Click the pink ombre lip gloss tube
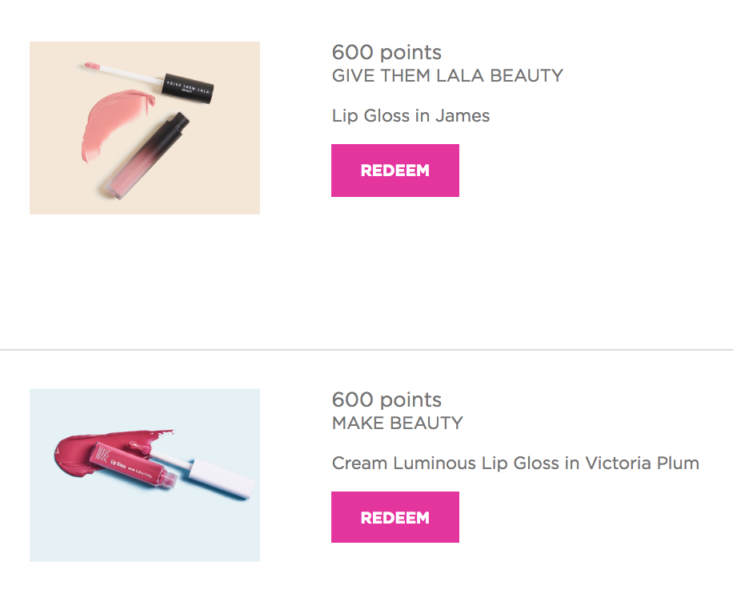 [146, 157]
